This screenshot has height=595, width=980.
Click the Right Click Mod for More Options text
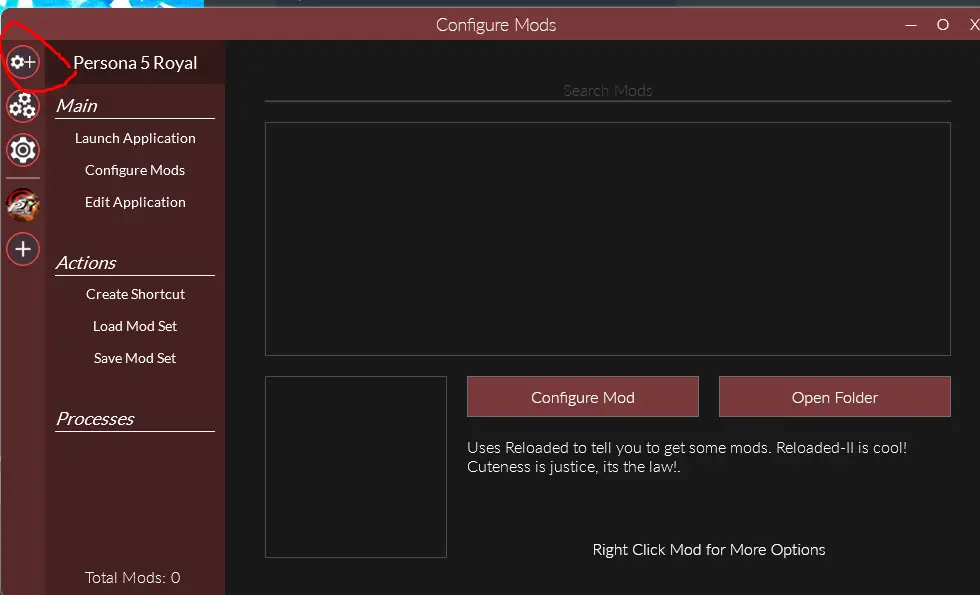point(709,550)
